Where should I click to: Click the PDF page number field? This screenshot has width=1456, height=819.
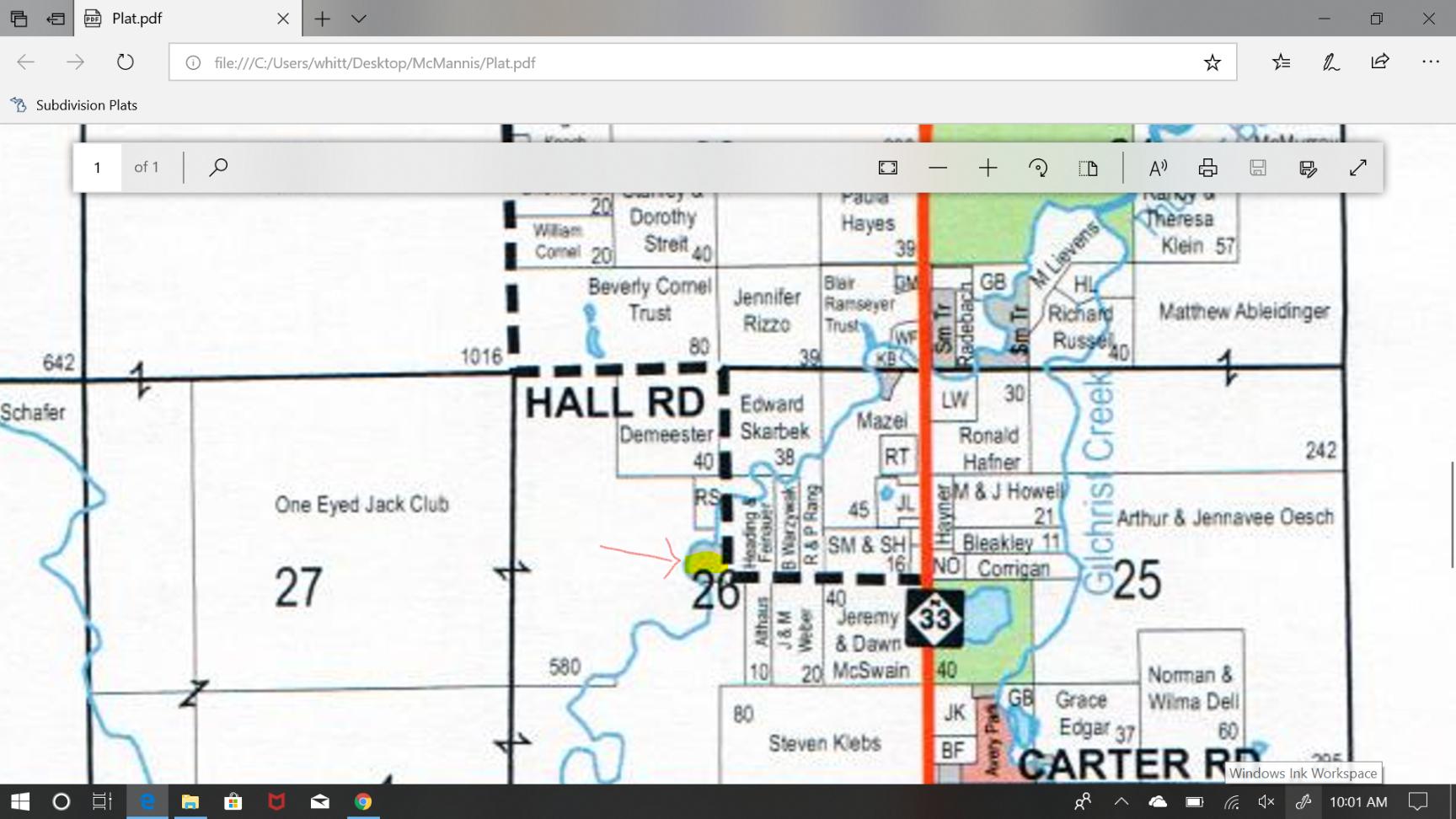point(97,167)
